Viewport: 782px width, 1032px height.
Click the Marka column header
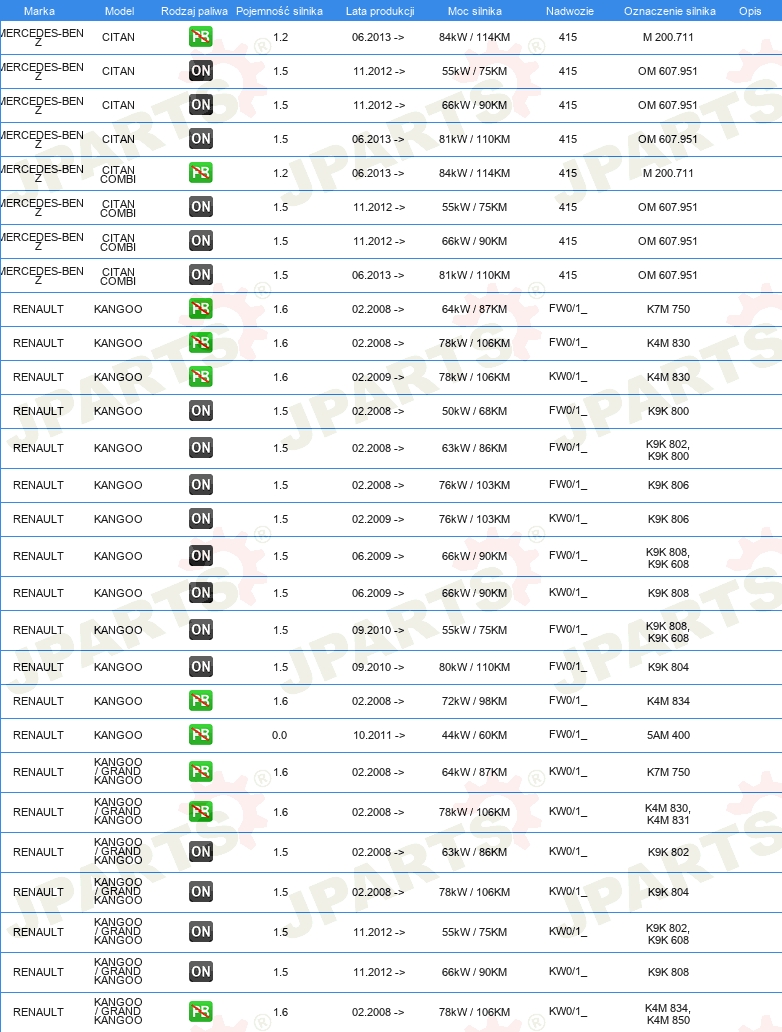[39, 11]
